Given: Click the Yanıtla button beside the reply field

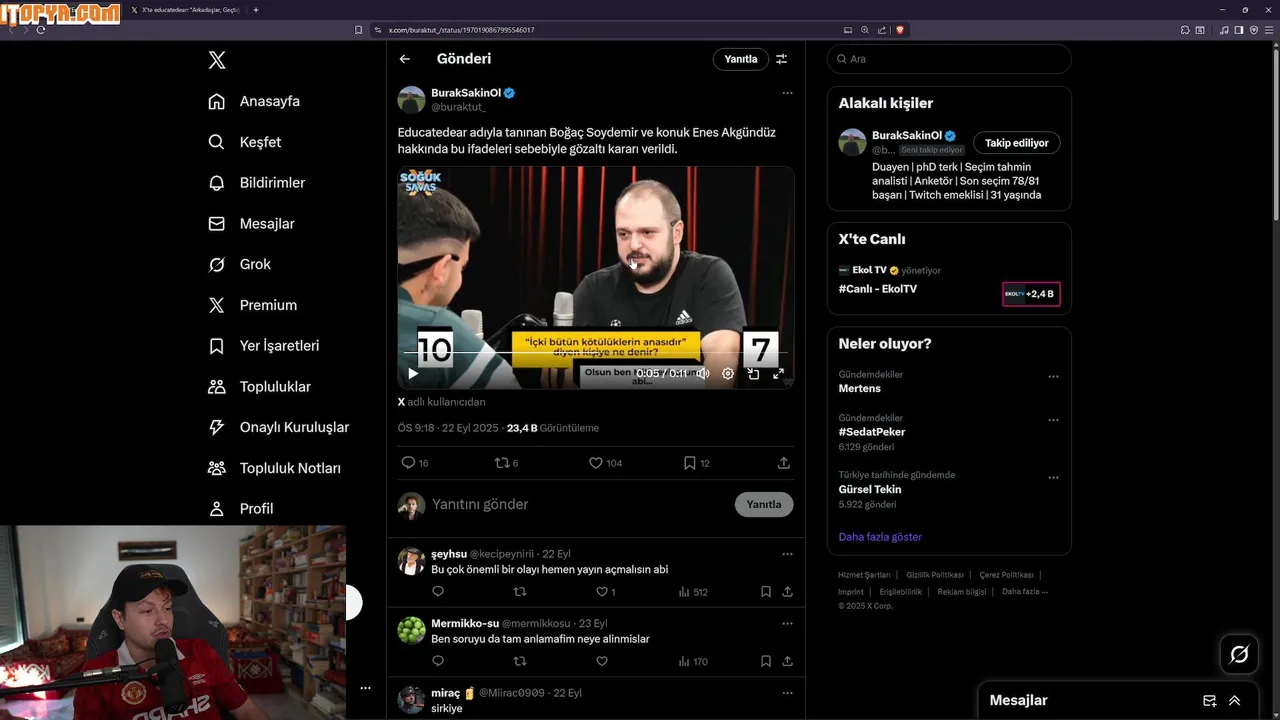Looking at the screenshot, I should 764,505.
